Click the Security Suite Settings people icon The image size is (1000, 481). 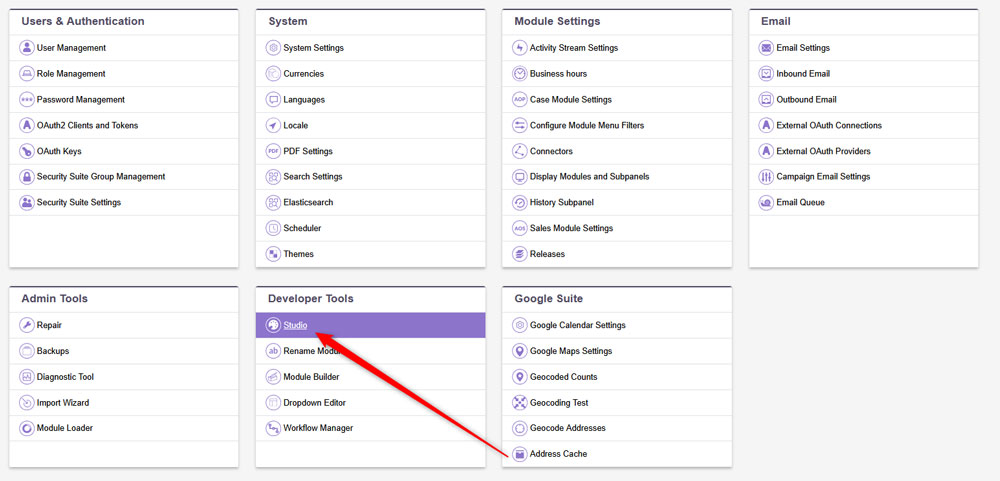pyautogui.click(x=26, y=203)
